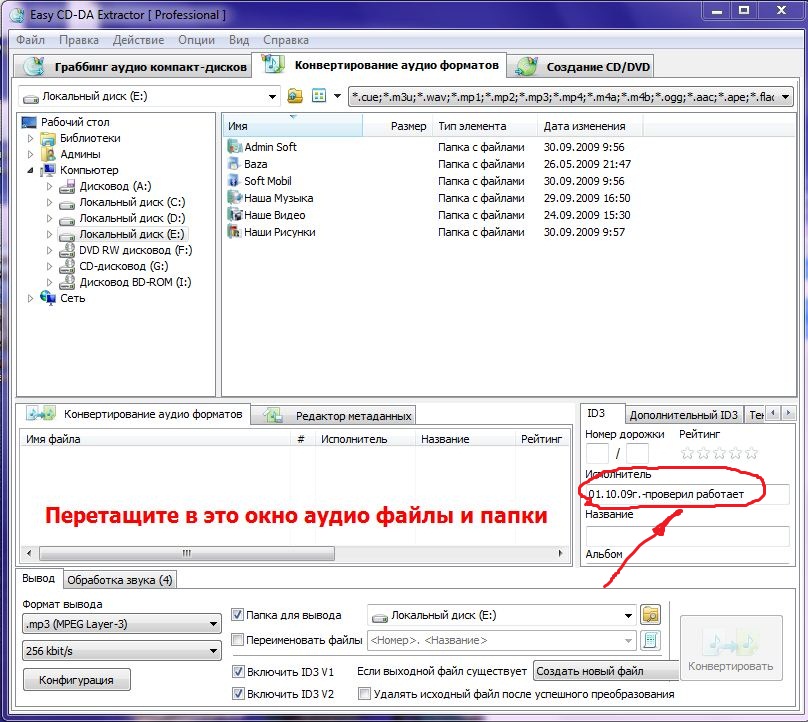Click the Сеть network icon
The image size is (808, 722).
[x=48, y=298]
